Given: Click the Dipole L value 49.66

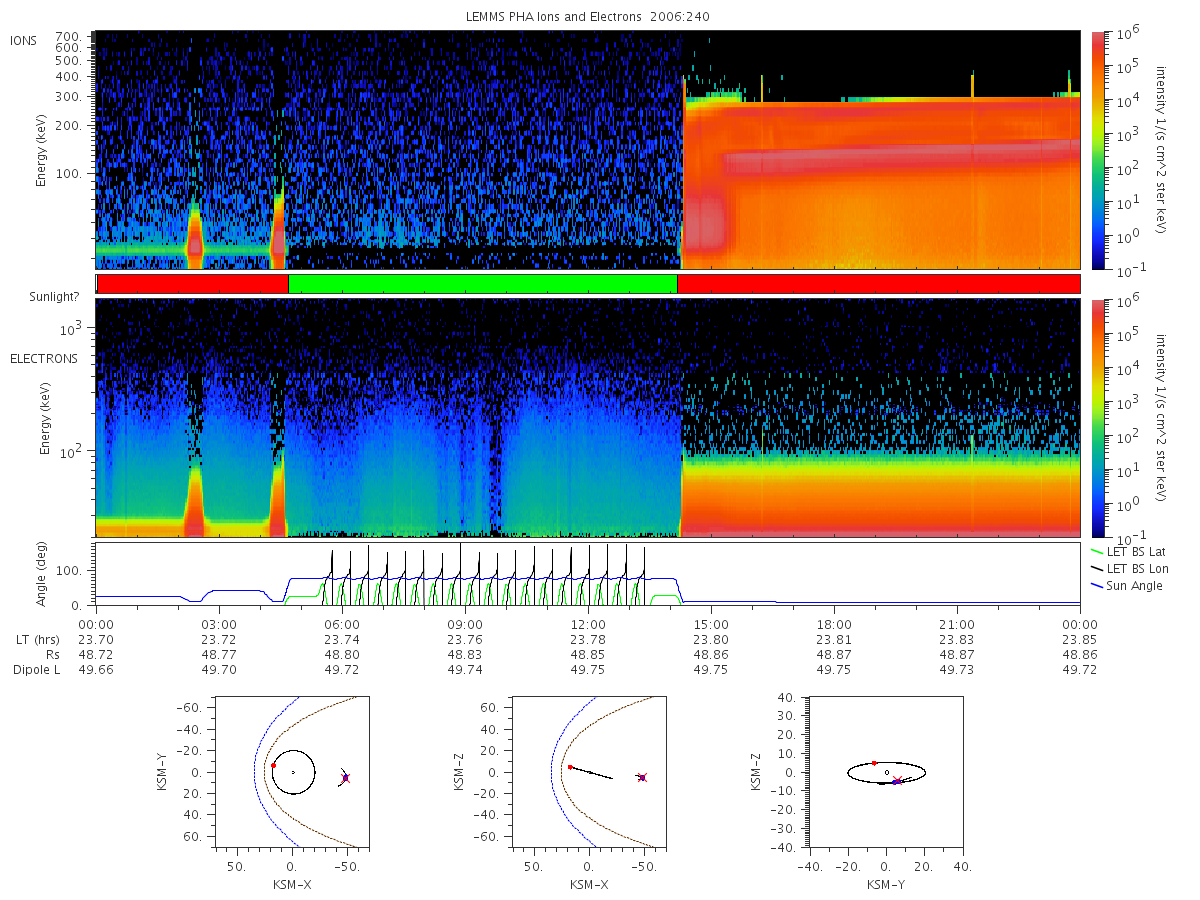Looking at the screenshot, I should click(96, 669).
